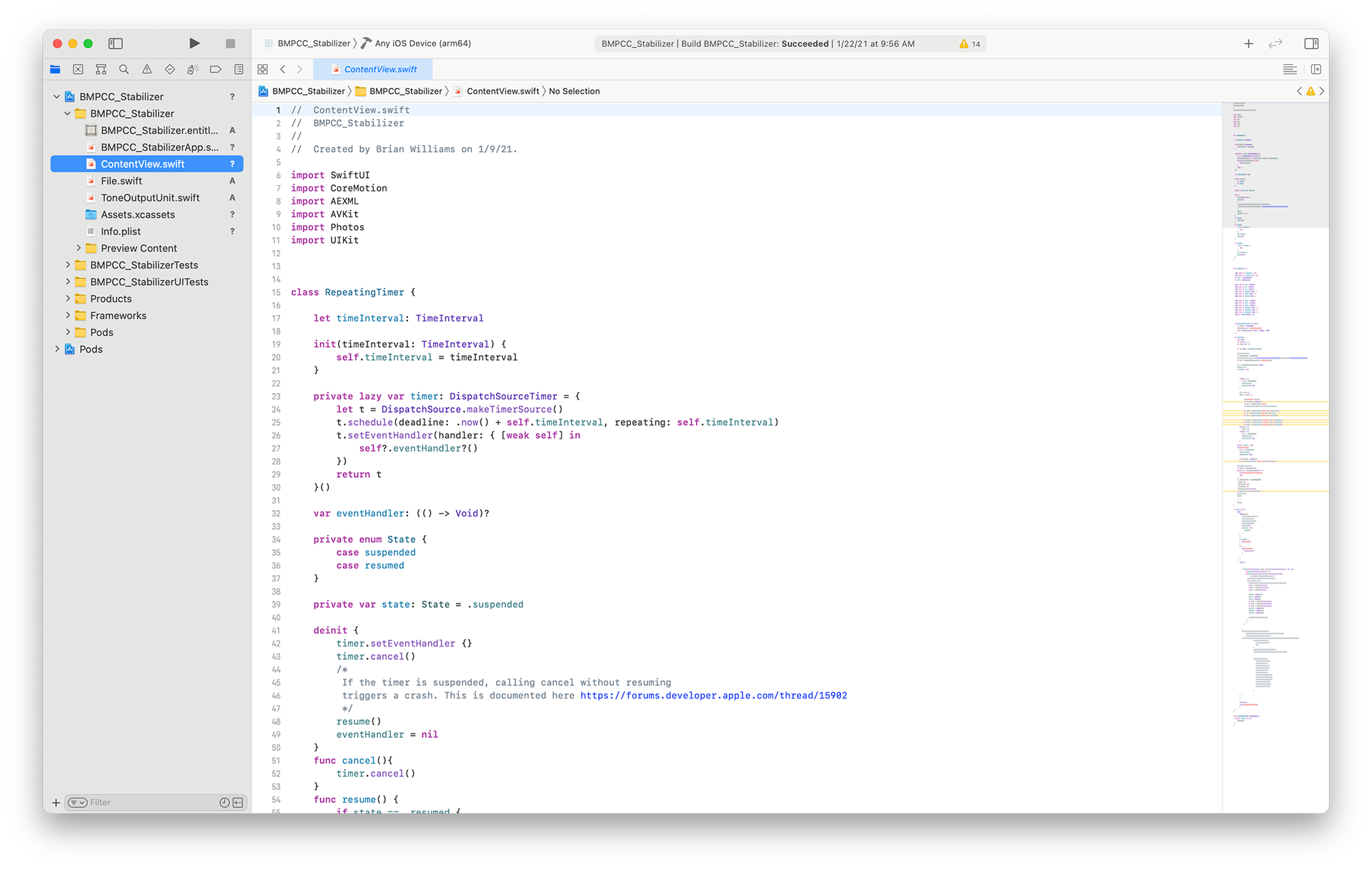Toggle the Navigator sidebar visibility
This screenshot has height=870, width=1372.
click(x=116, y=44)
